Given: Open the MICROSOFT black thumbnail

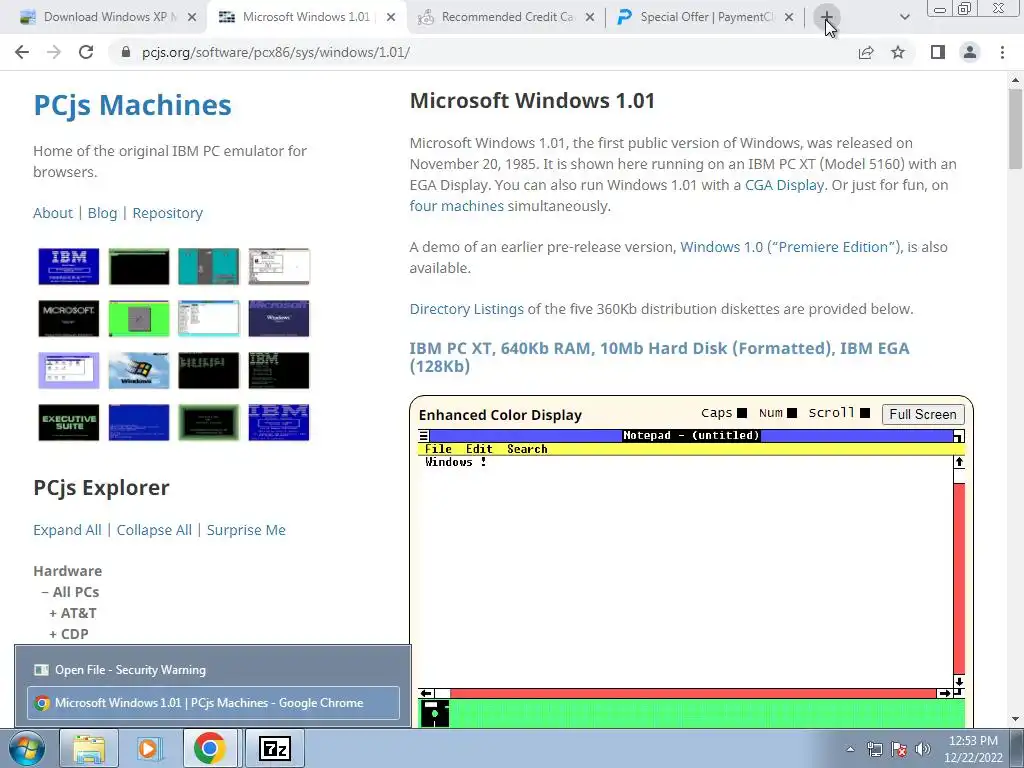Looking at the screenshot, I should pyautogui.click(x=69, y=318).
